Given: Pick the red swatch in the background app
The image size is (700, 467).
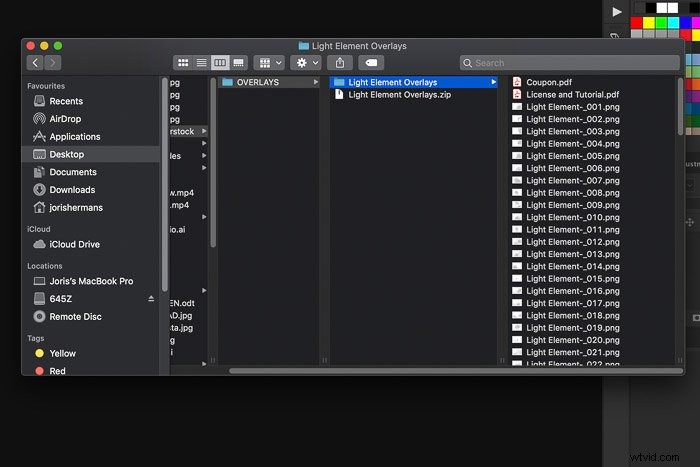Looking at the screenshot, I should pos(636,23).
